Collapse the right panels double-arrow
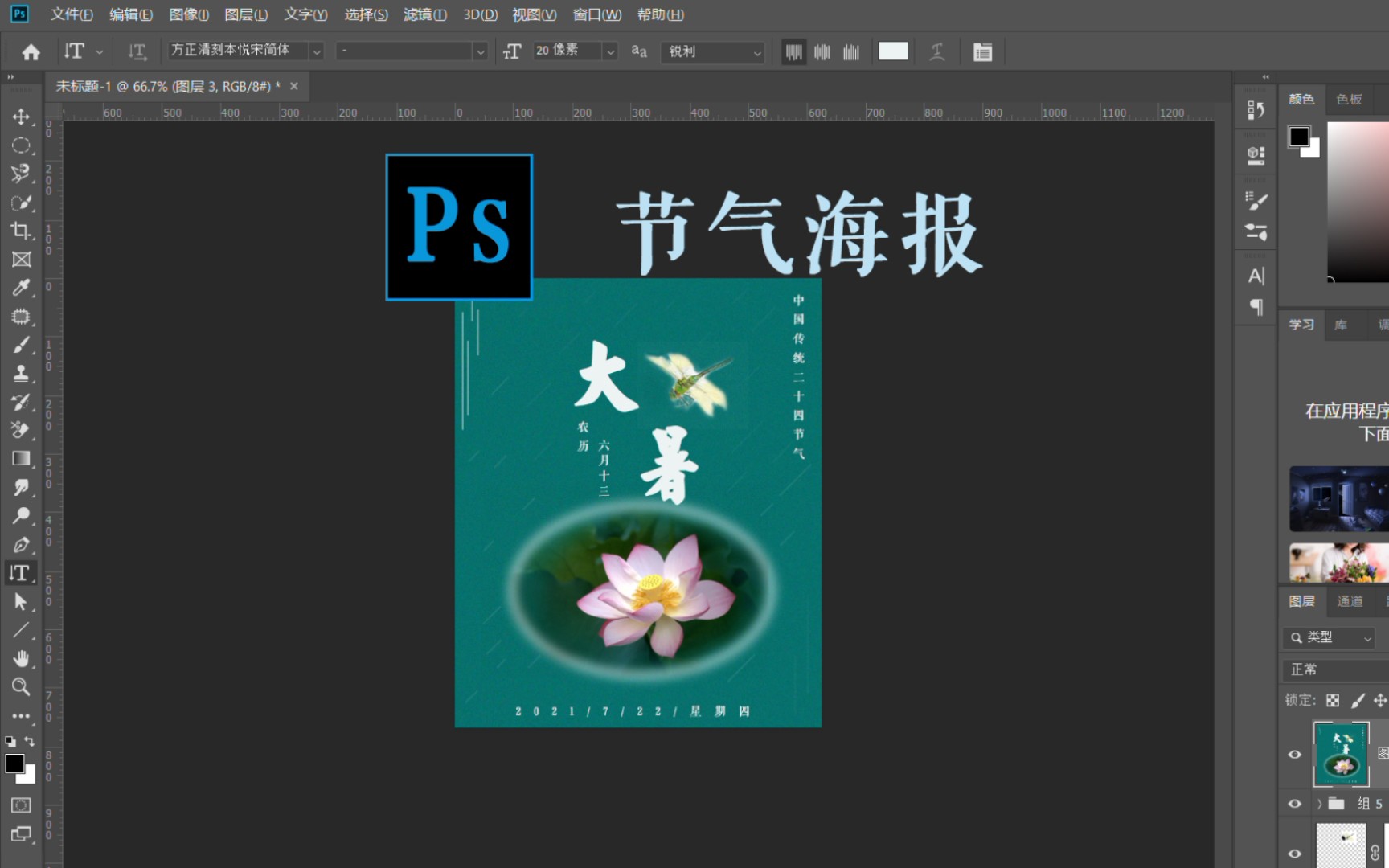This screenshot has width=1389, height=868. [x=1265, y=77]
